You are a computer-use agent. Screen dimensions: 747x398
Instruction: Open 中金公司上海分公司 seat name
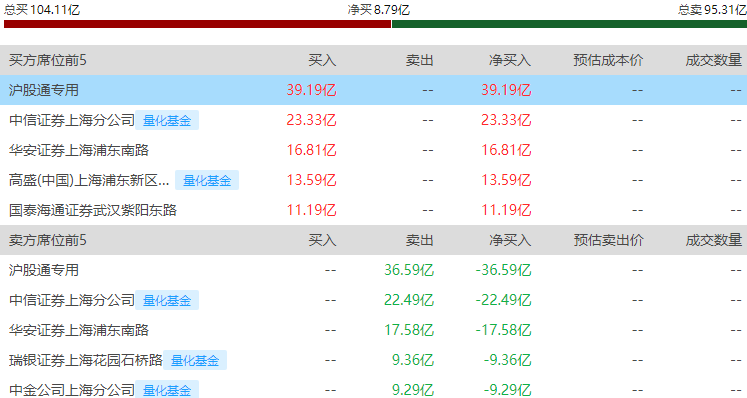click(72, 390)
